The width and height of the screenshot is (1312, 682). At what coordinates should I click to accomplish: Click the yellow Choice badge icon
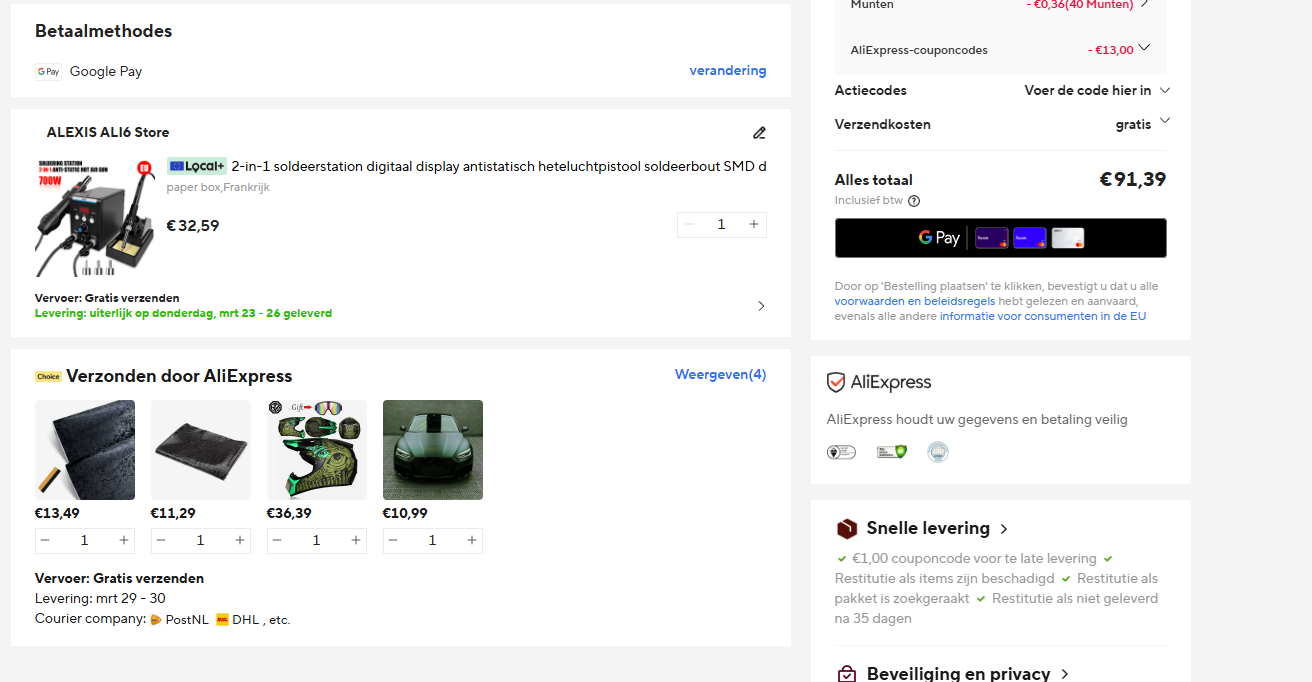[48, 377]
